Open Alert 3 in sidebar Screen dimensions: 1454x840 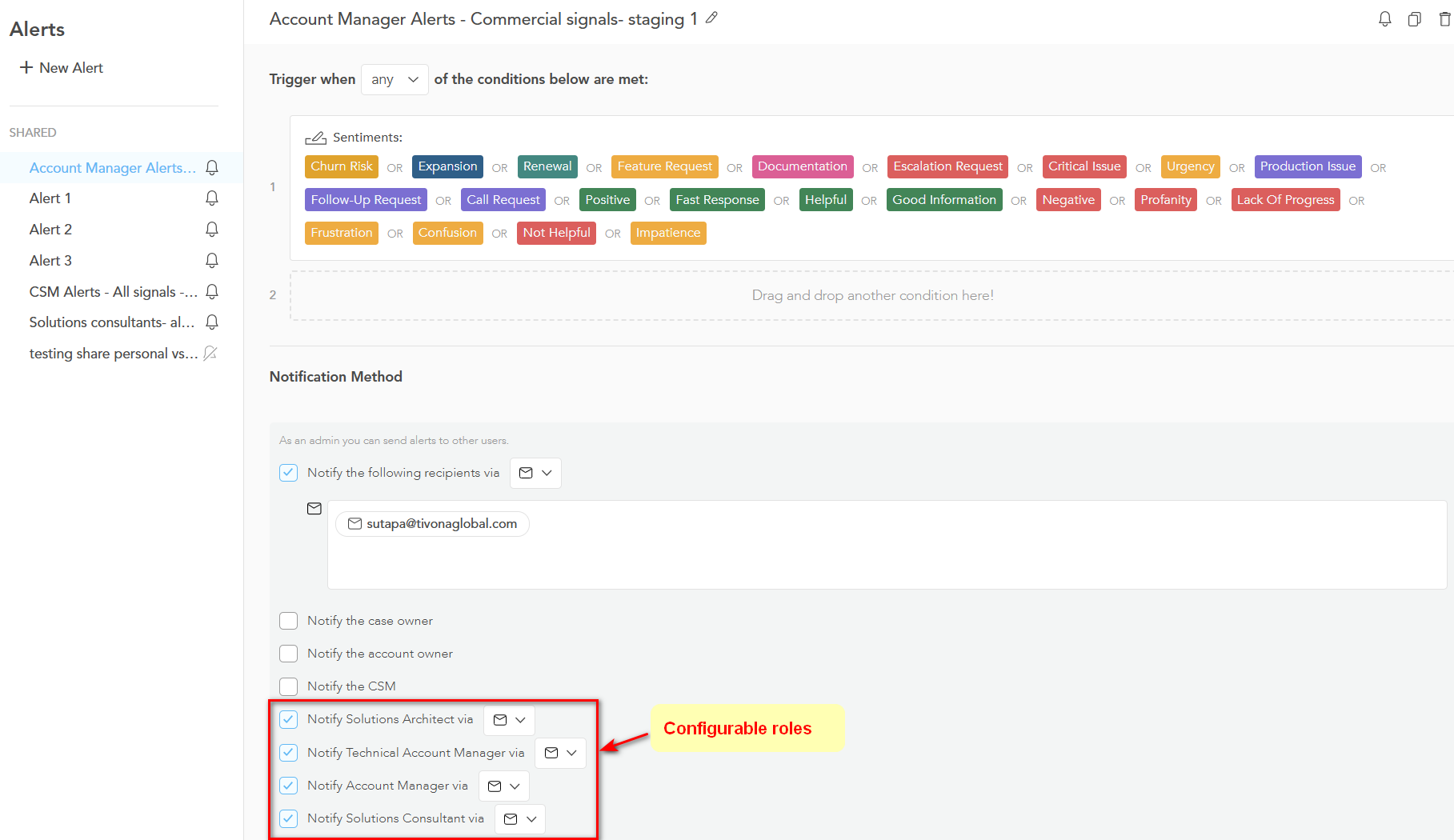pyautogui.click(x=50, y=261)
